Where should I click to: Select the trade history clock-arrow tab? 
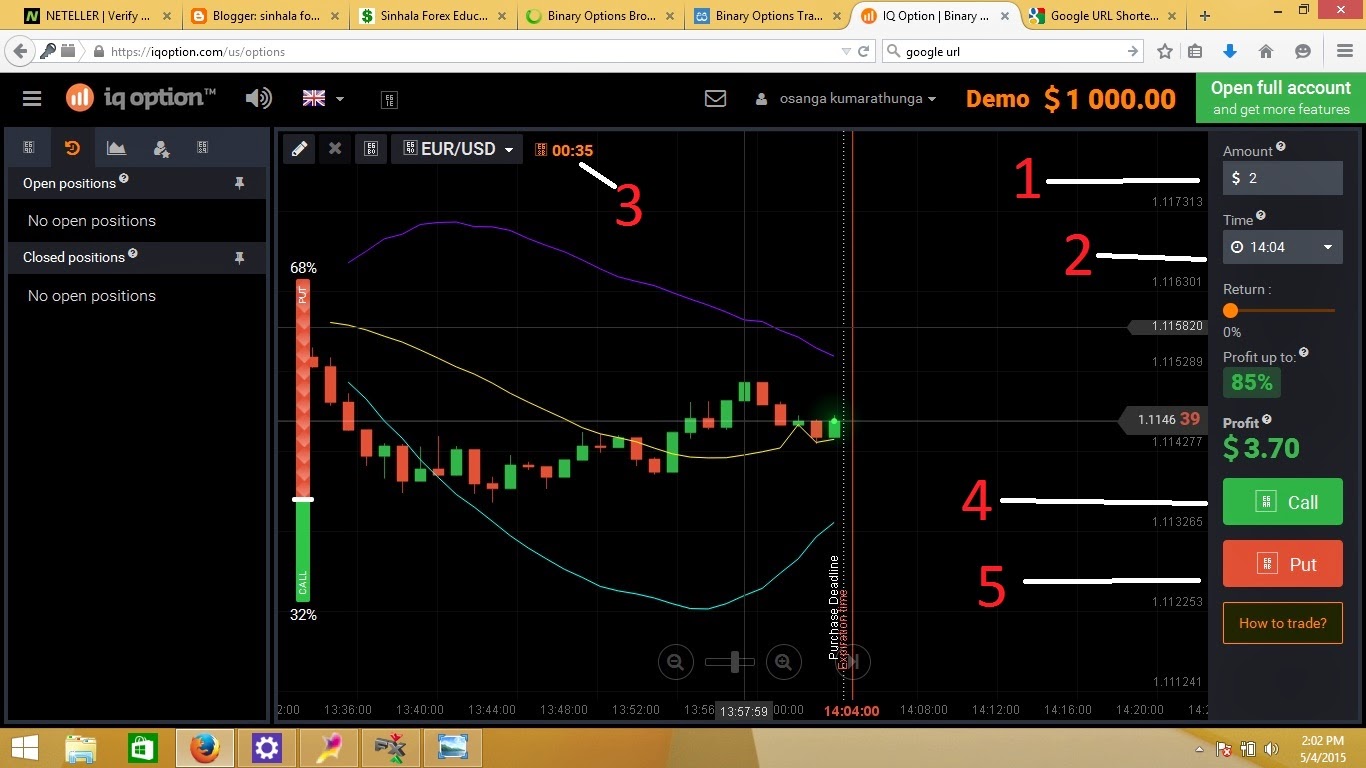tap(72, 147)
